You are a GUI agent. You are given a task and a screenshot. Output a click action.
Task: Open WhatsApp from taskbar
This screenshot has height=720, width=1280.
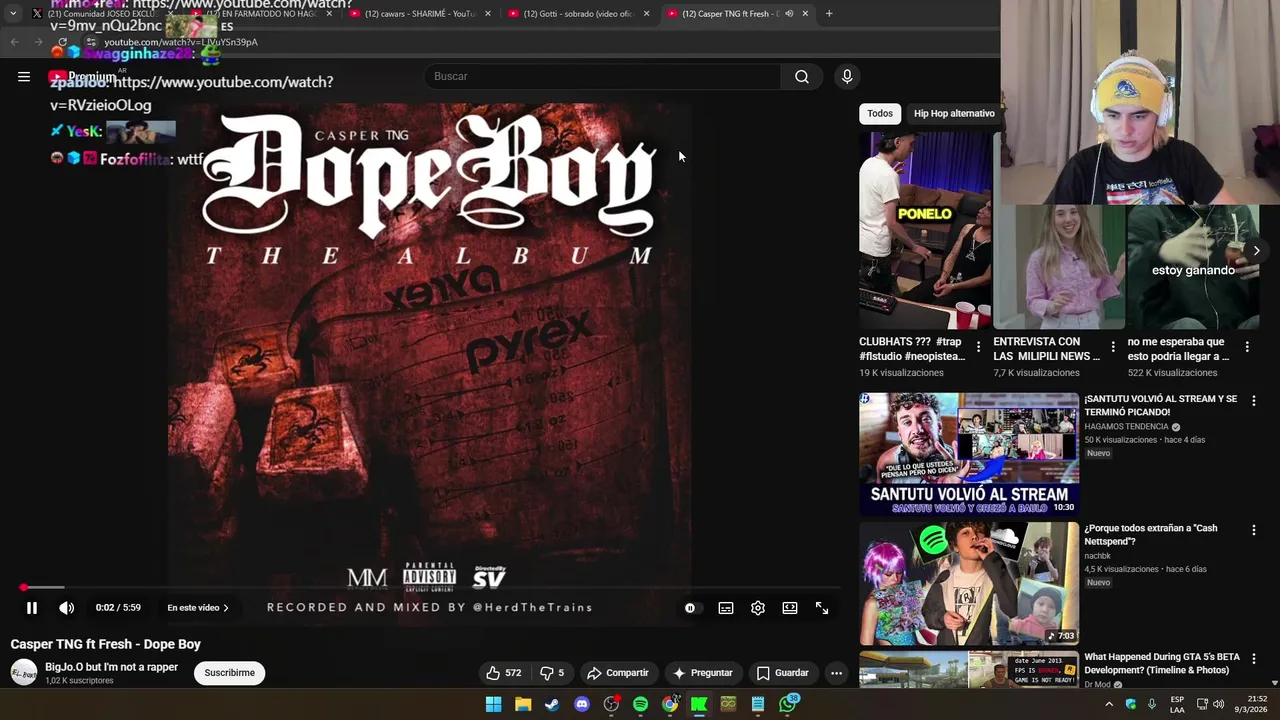(788, 704)
